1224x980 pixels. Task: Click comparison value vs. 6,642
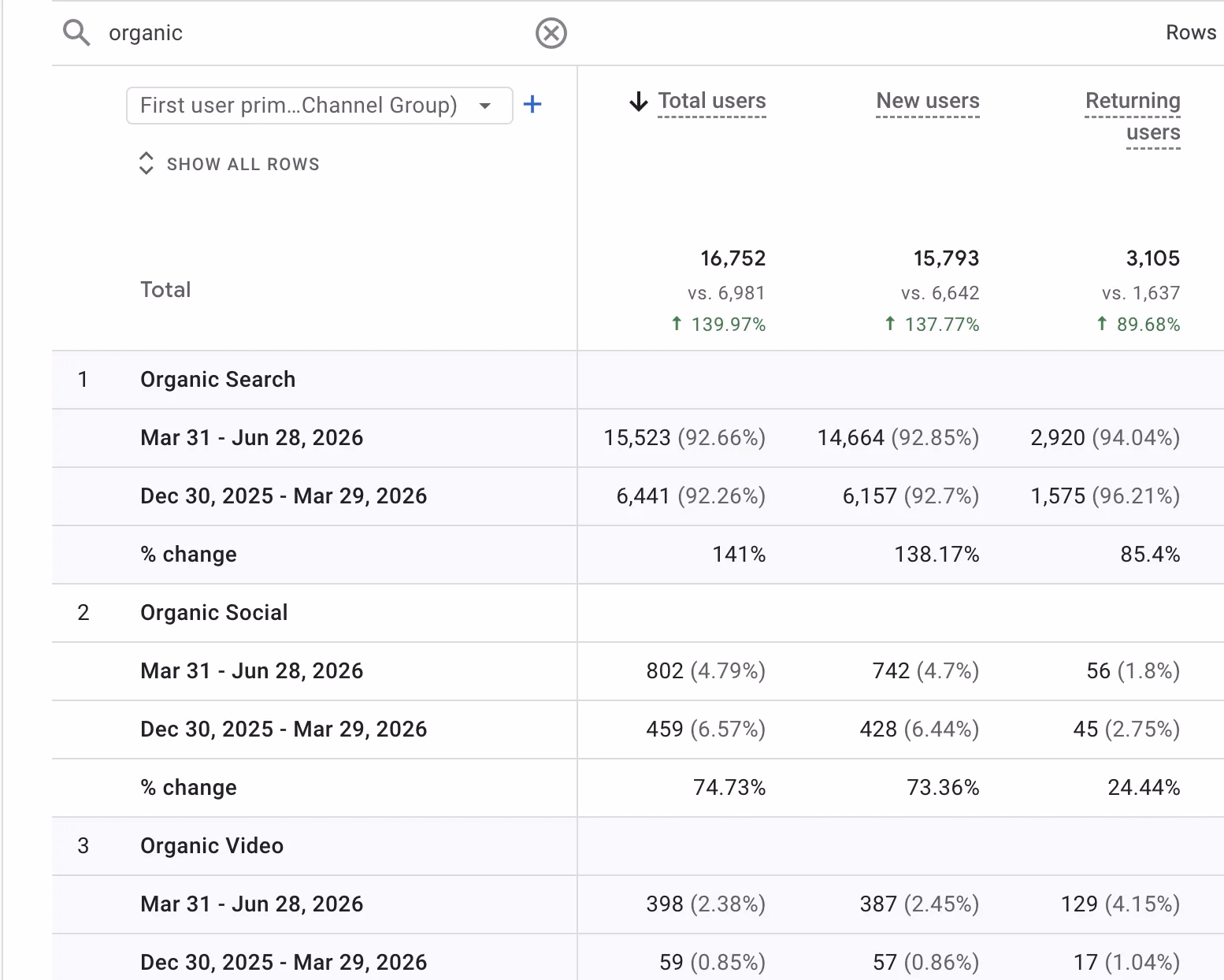coord(940,293)
